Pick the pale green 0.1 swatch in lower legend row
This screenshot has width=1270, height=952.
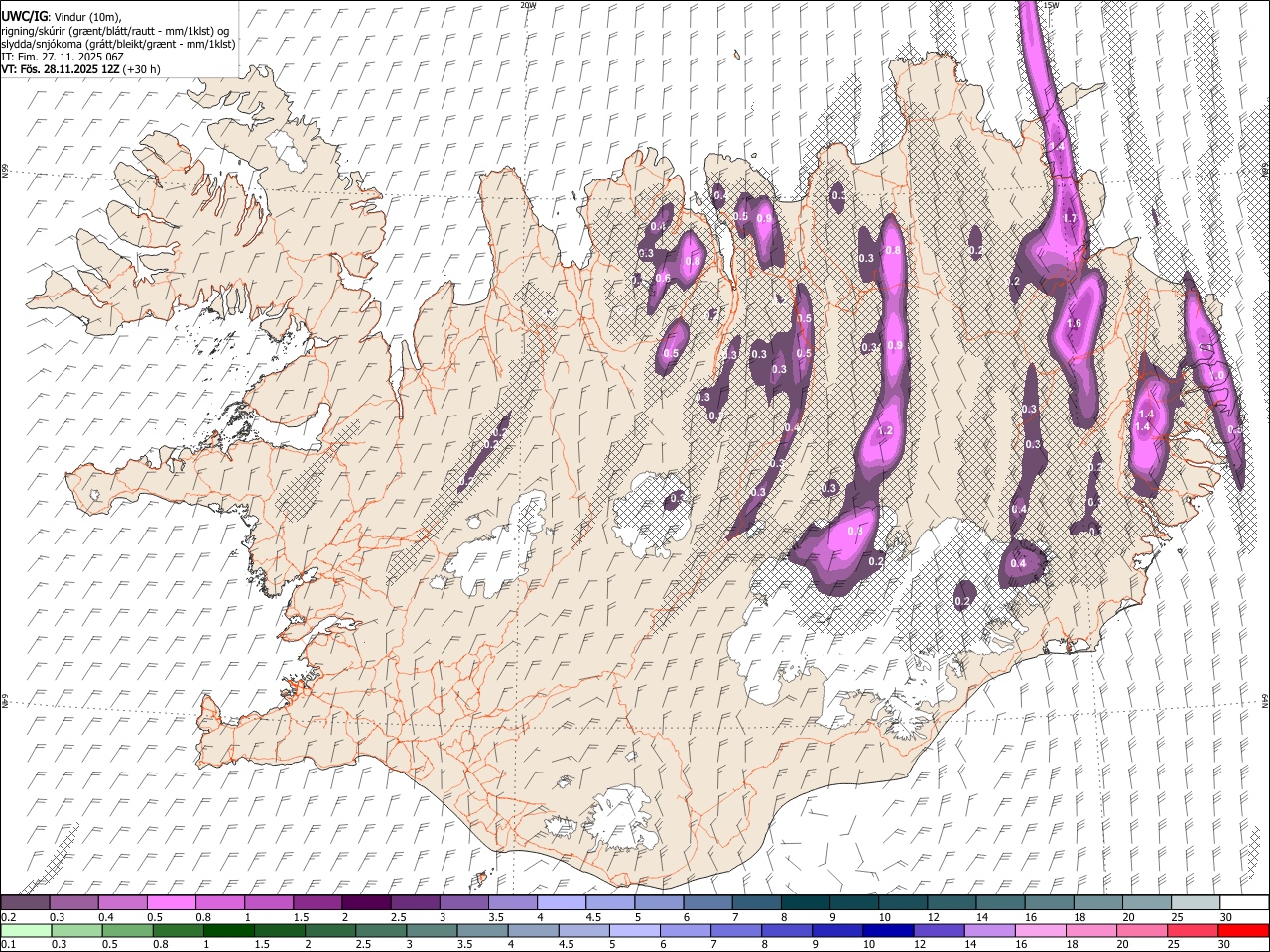(x=27, y=930)
